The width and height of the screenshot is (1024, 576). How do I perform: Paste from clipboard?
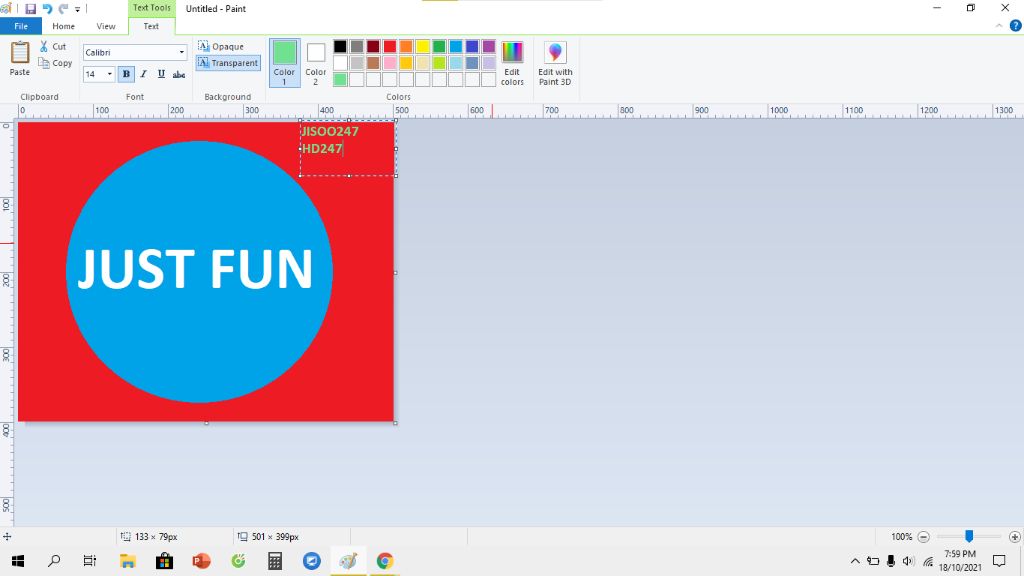(20, 58)
